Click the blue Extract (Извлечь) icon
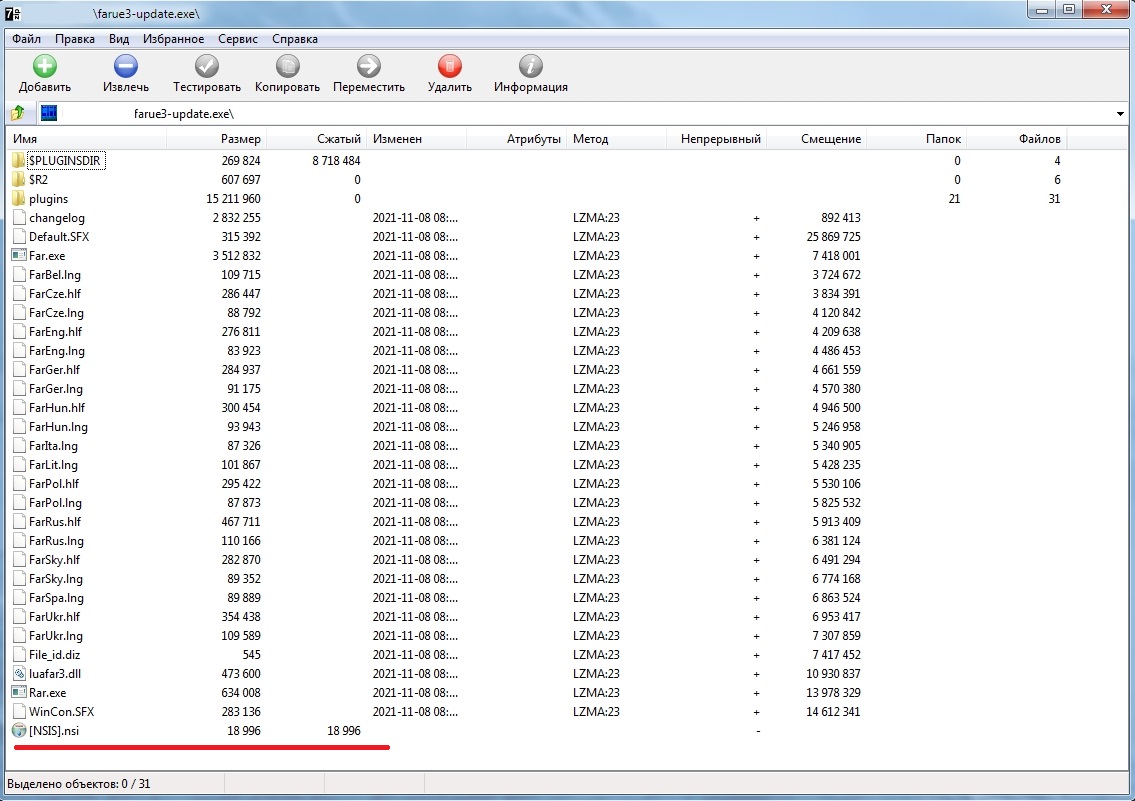Viewport: 1135px width, 801px height. click(x=126, y=66)
